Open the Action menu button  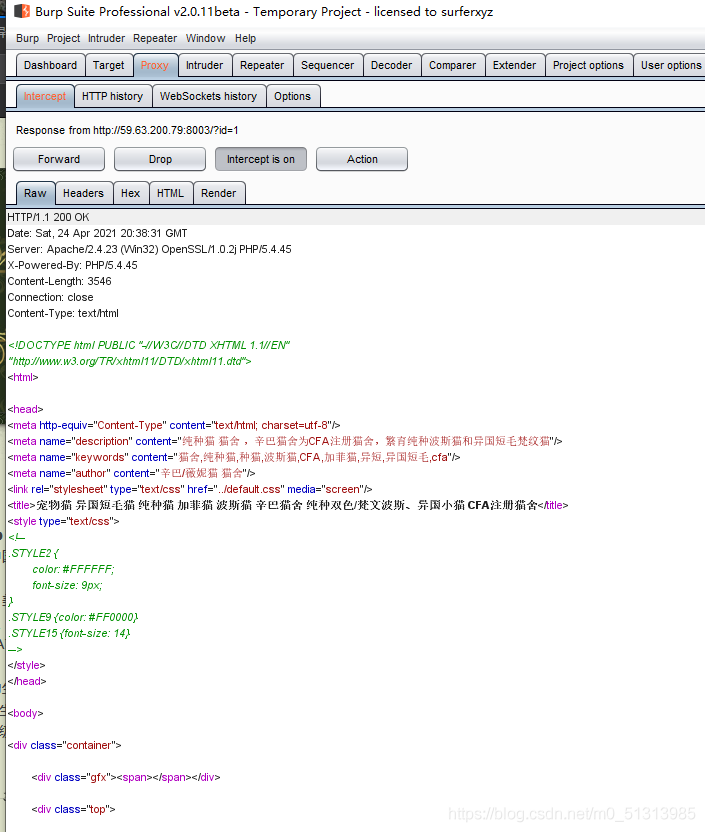[362, 159]
